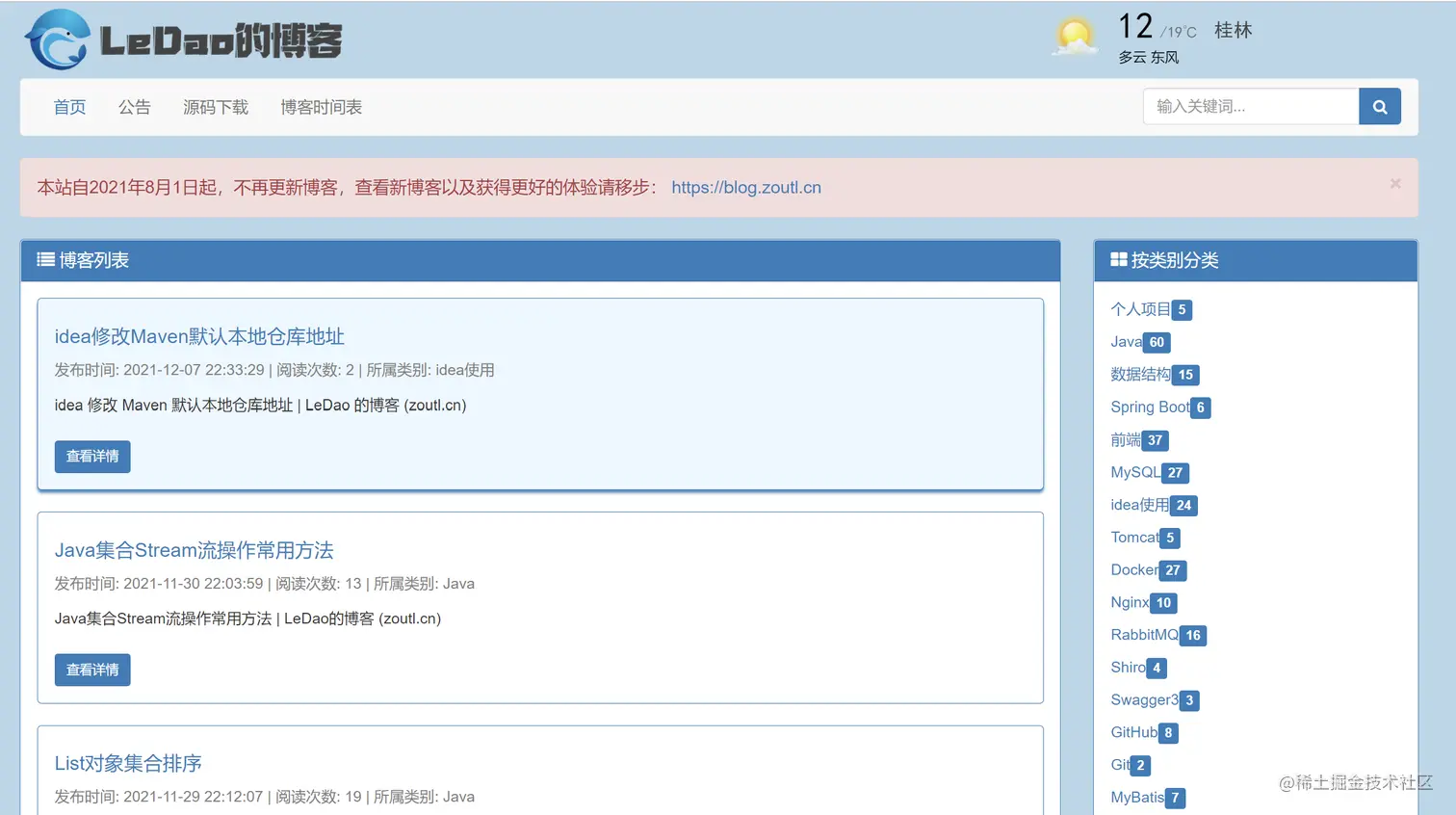Image resolution: width=1456 pixels, height=815 pixels.
Task: Click the 博客列表 panel header
Action: pyautogui.click(x=540, y=260)
